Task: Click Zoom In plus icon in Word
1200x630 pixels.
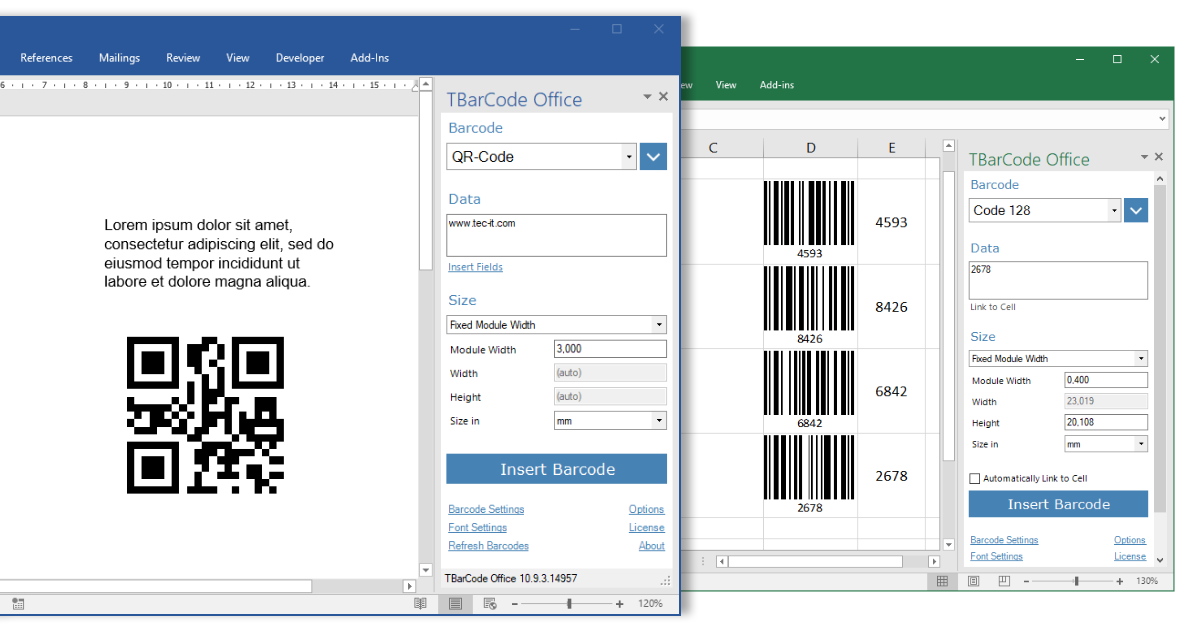Action: click(x=620, y=604)
